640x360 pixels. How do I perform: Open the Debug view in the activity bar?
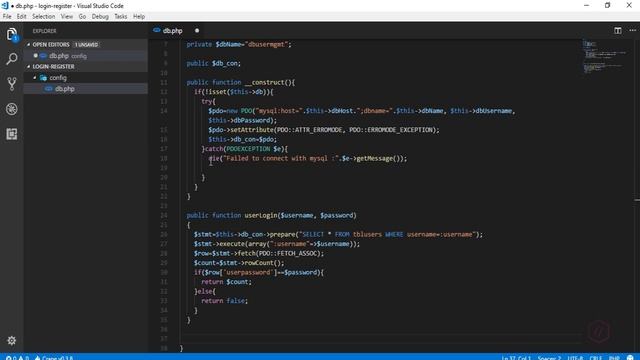point(11,109)
